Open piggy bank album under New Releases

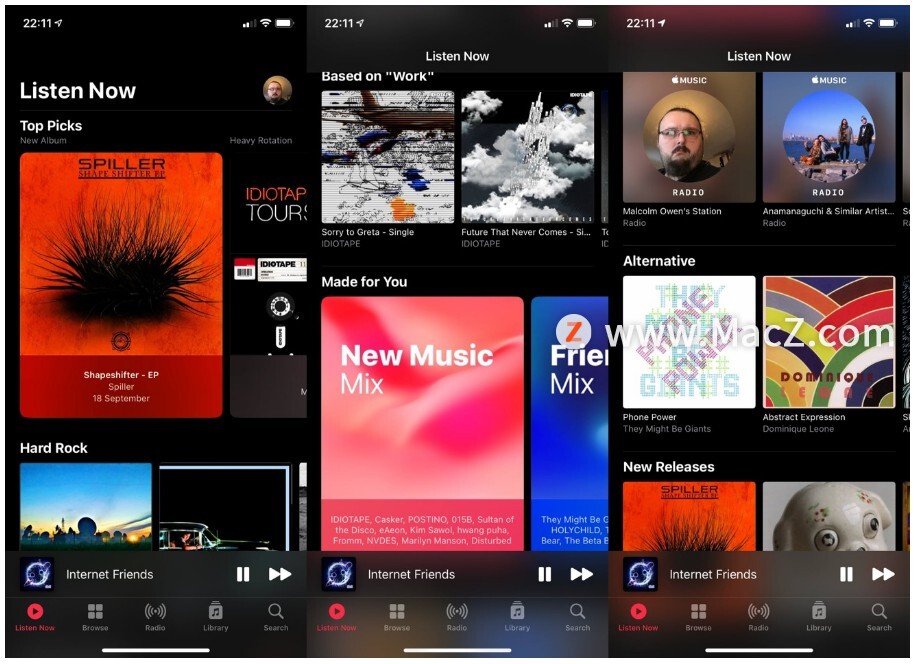[x=829, y=517]
